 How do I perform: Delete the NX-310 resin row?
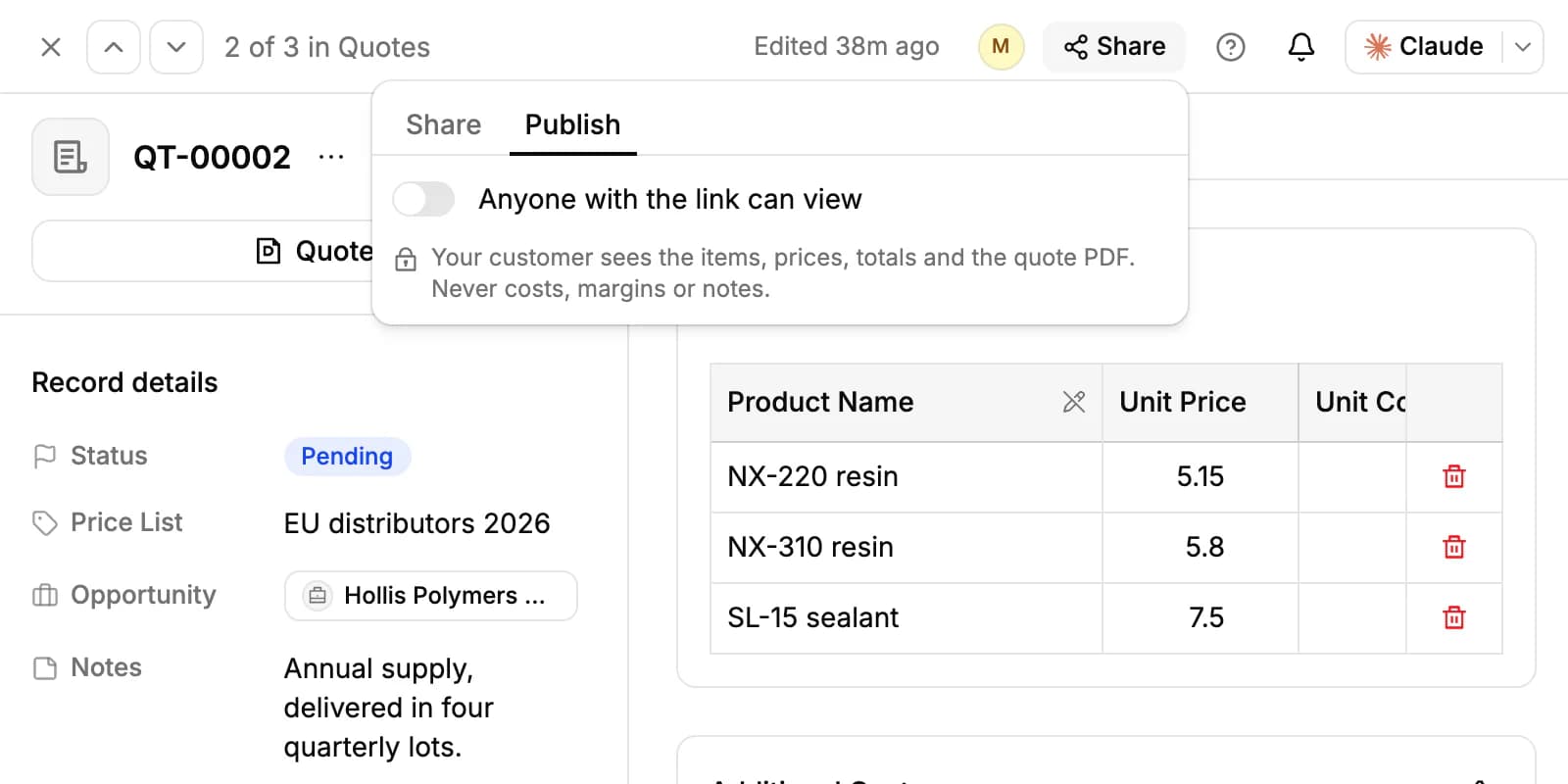click(x=1454, y=547)
